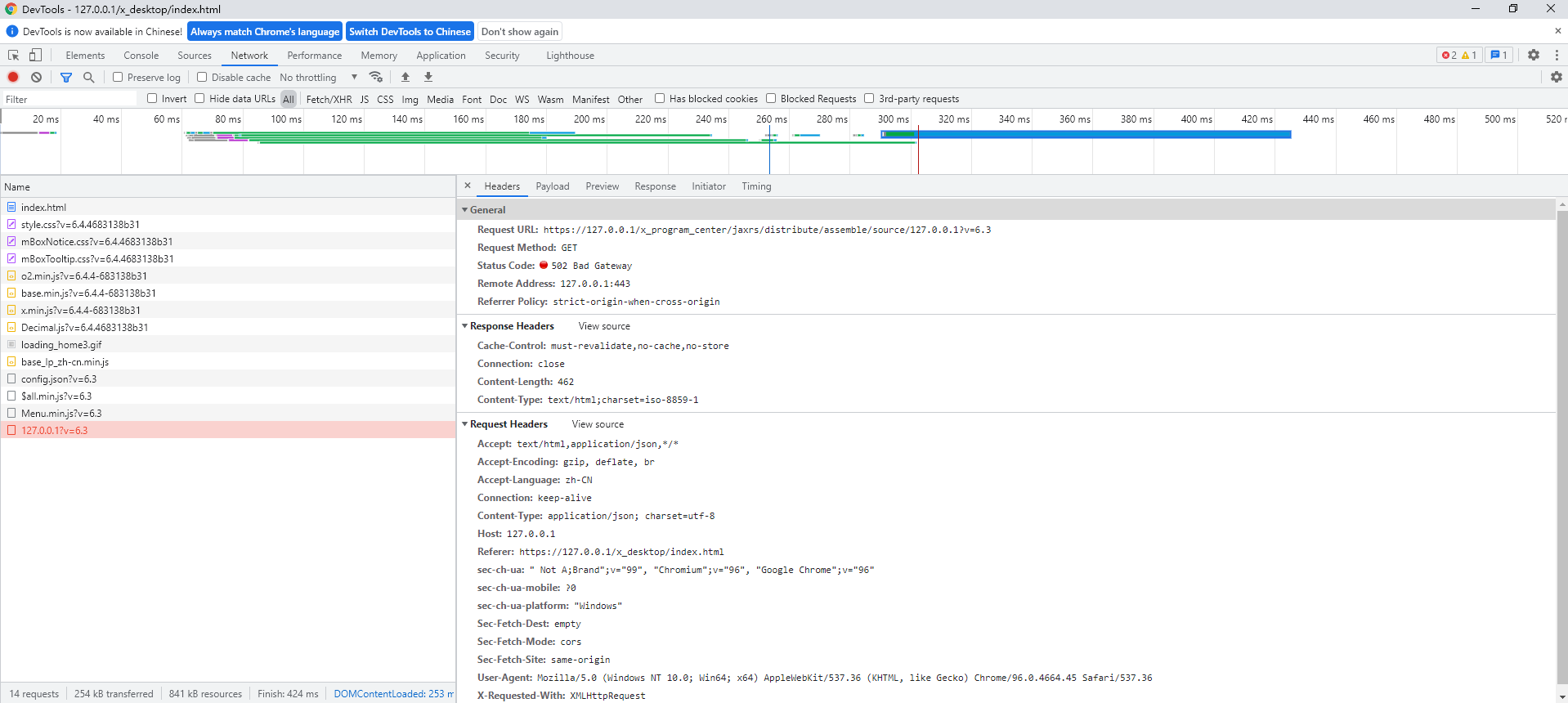The width and height of the screenshot is (1568, 703).
Task: Click the issues counter badge
Action: [x=1499, y=55]
